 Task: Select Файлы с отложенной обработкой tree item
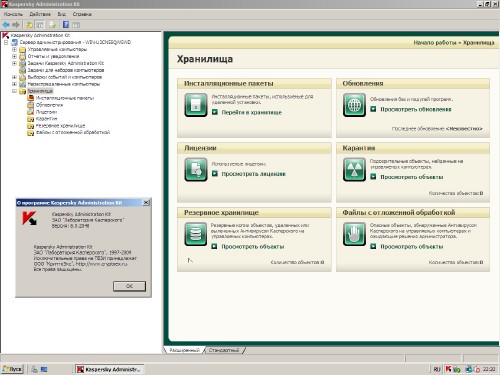(73, 132)
